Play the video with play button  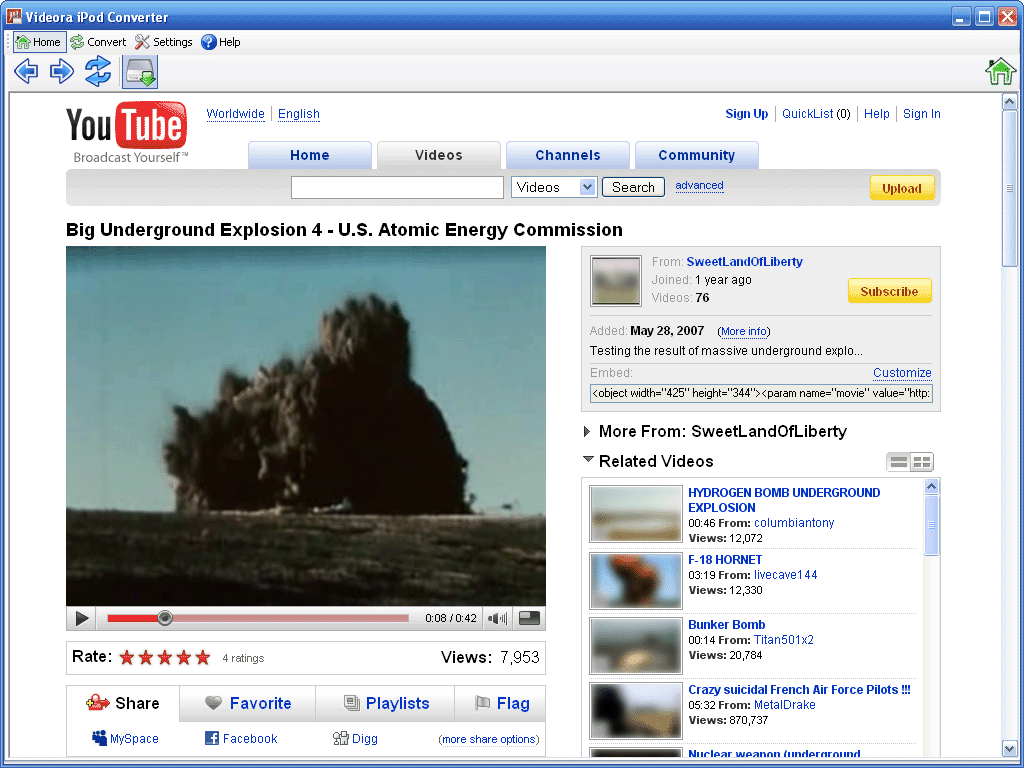pyautogui.click(x=82, y=618)
